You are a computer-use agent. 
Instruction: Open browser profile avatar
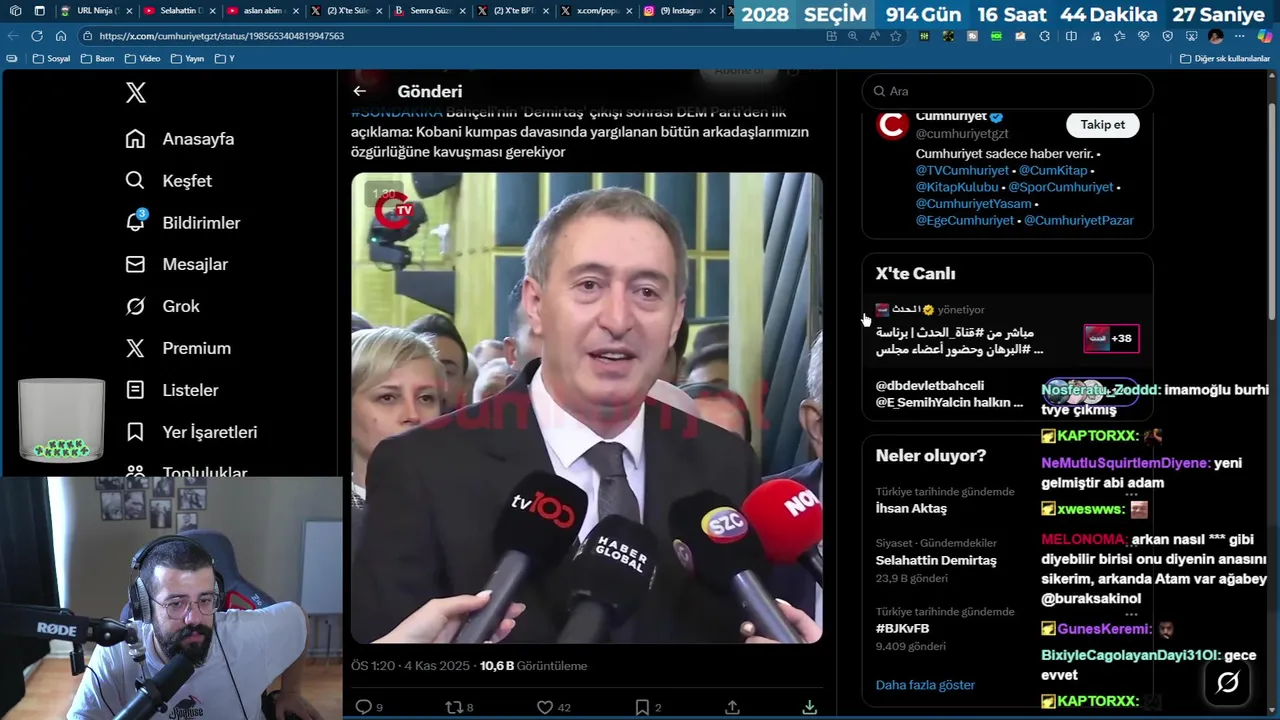click(x=1216, y=36)
